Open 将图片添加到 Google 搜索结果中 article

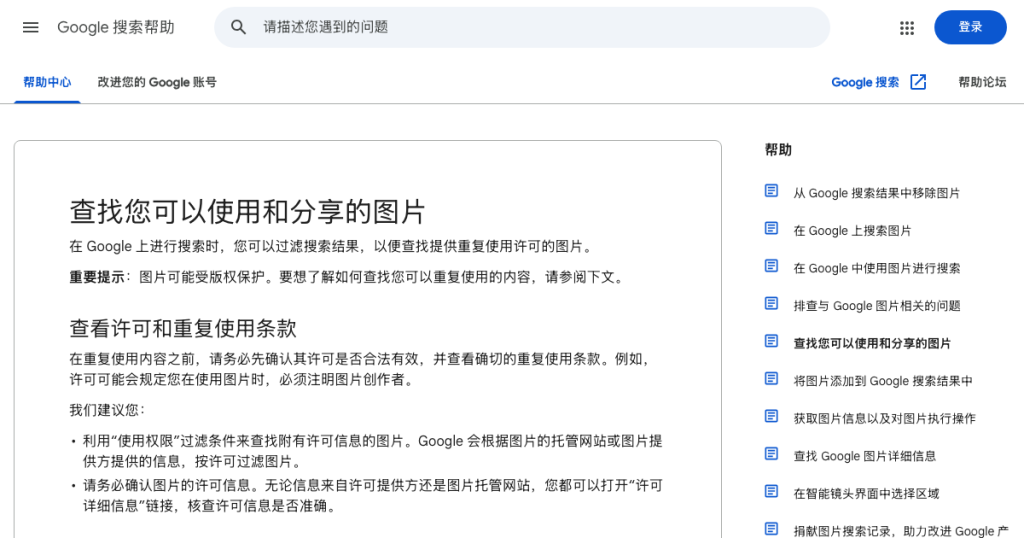883,381
